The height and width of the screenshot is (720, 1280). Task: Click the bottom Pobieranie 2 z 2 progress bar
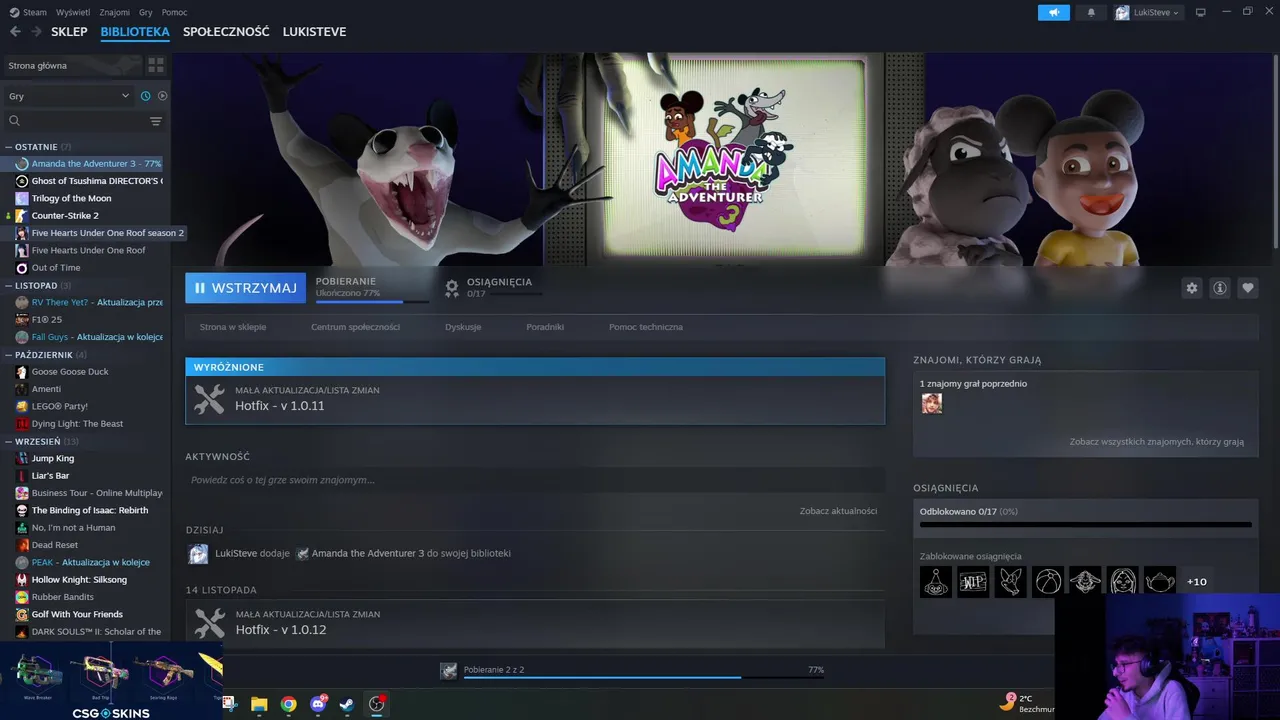coord(643,678)
